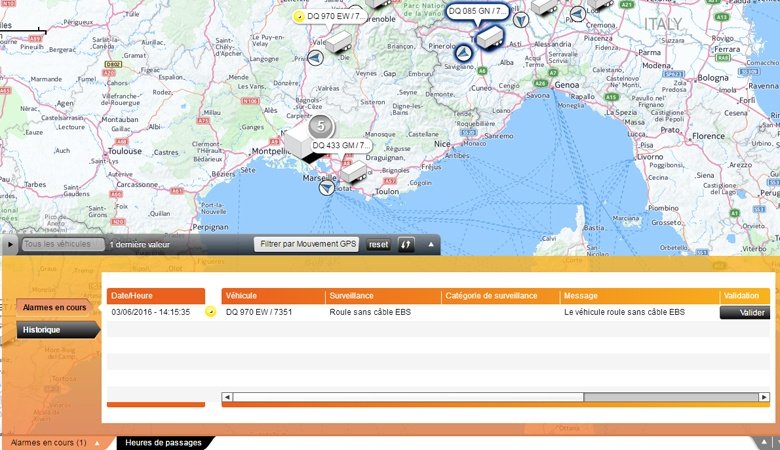Open the cluster badge showing 5 vehicles
The width and height of the screenshot is (780, 450).
tap(321, 126)
